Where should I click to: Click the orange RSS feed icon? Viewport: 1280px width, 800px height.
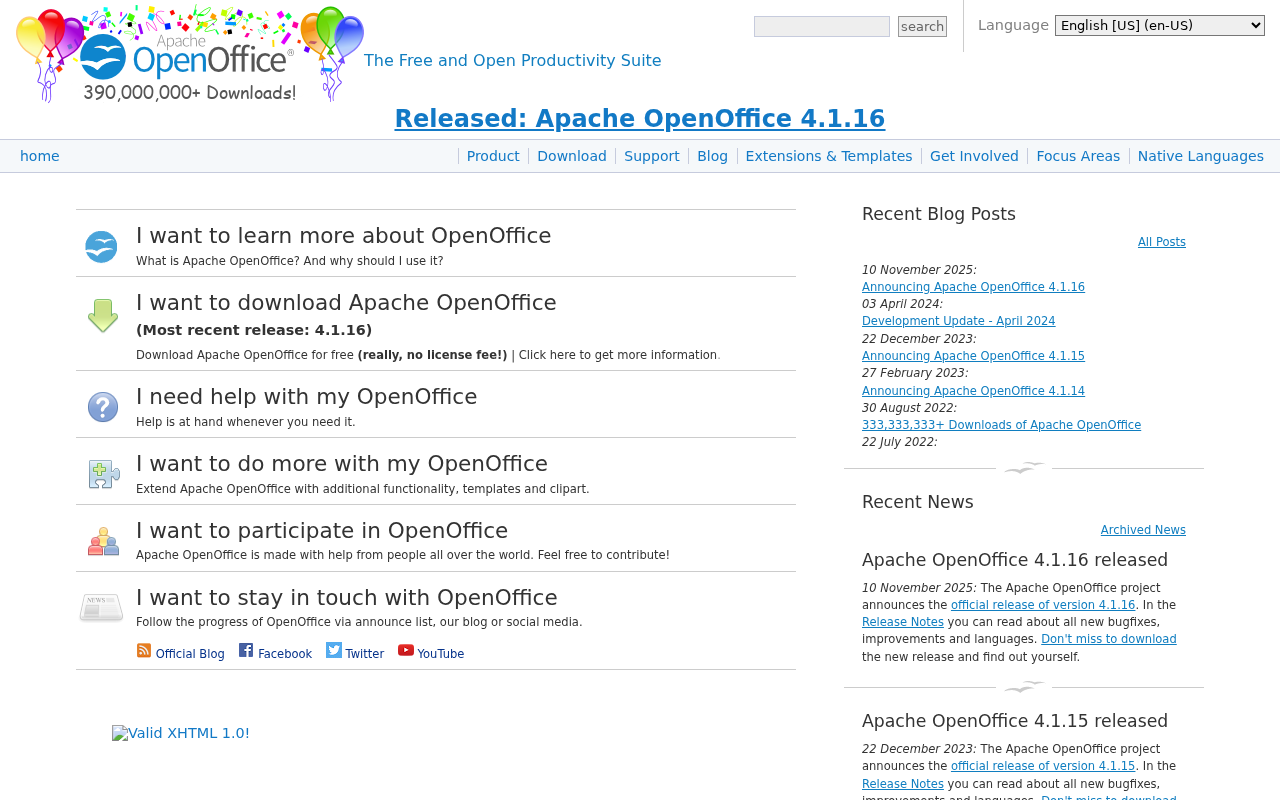coord(144,650)
